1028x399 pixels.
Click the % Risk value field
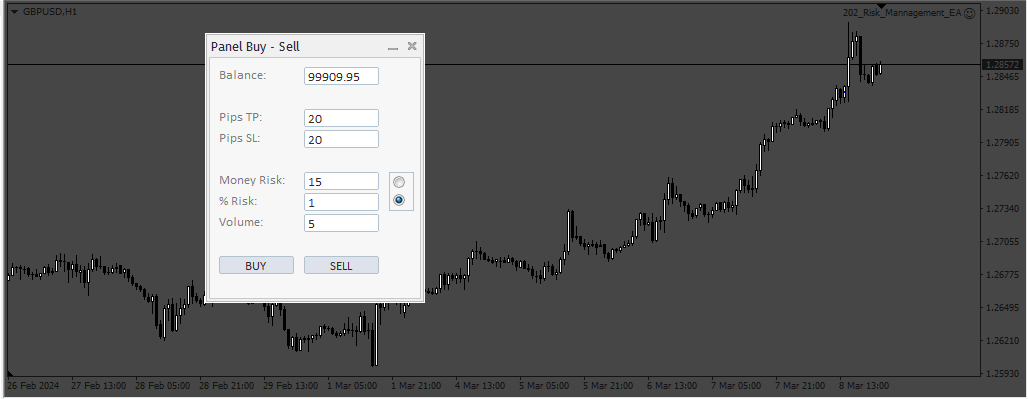tap(341, 202)
